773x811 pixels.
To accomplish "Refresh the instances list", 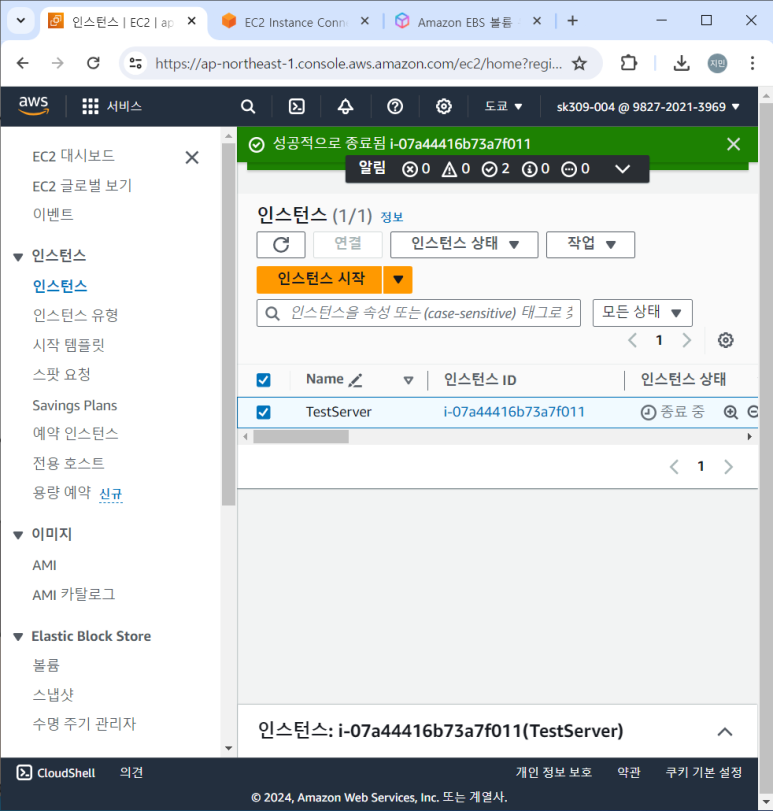I will 281,245.
